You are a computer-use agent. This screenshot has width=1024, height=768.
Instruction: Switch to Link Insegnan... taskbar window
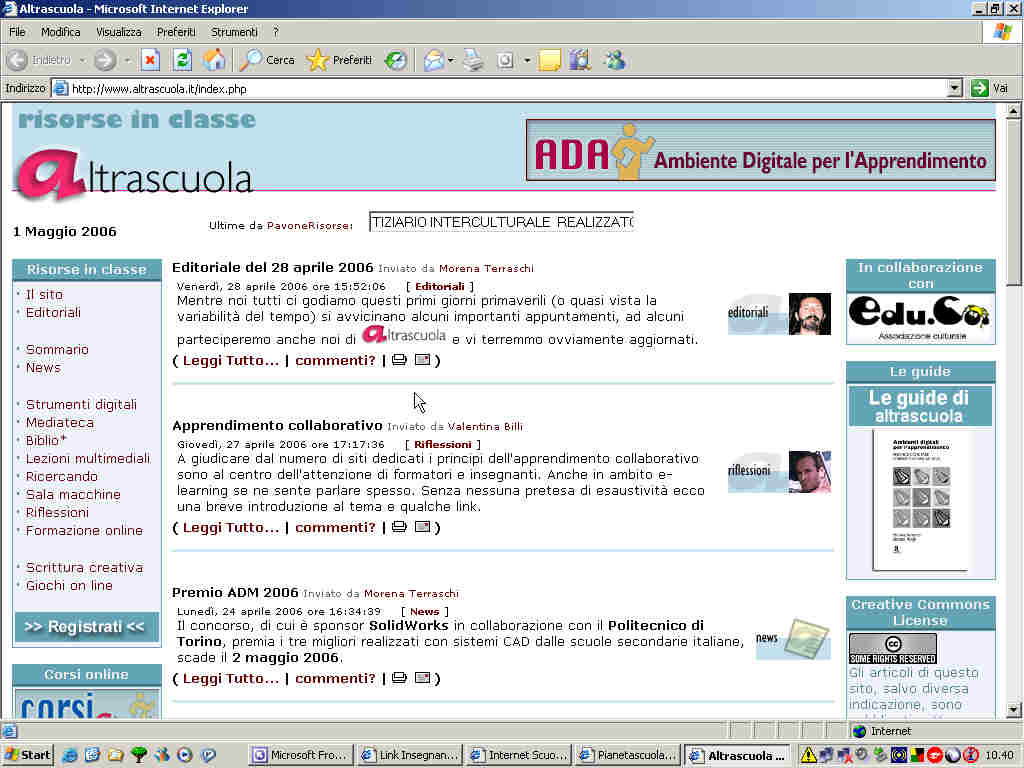(x=410, y=756)
